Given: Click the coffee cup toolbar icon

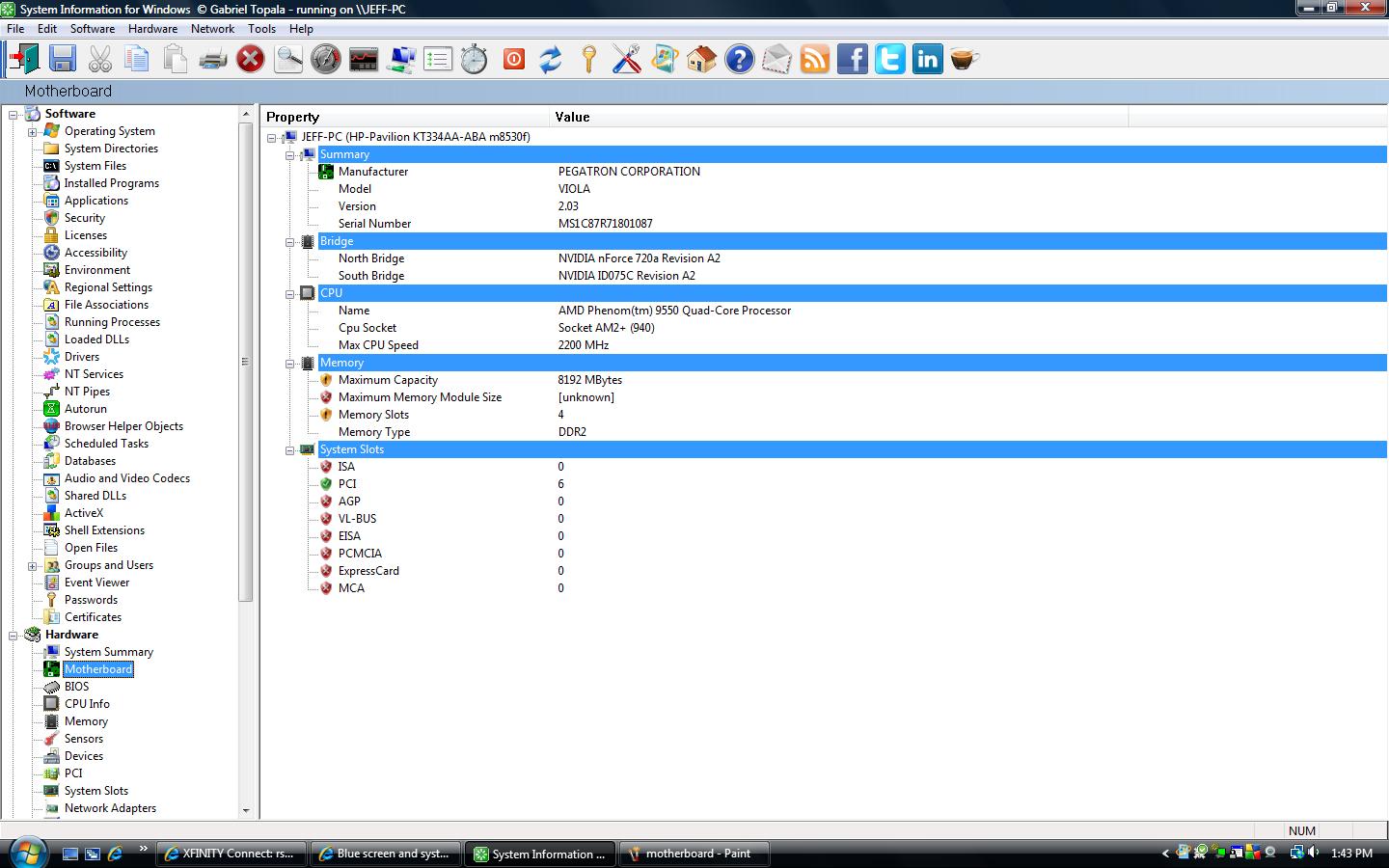Looking at the screenshot, I should click(x=965, y=60).
